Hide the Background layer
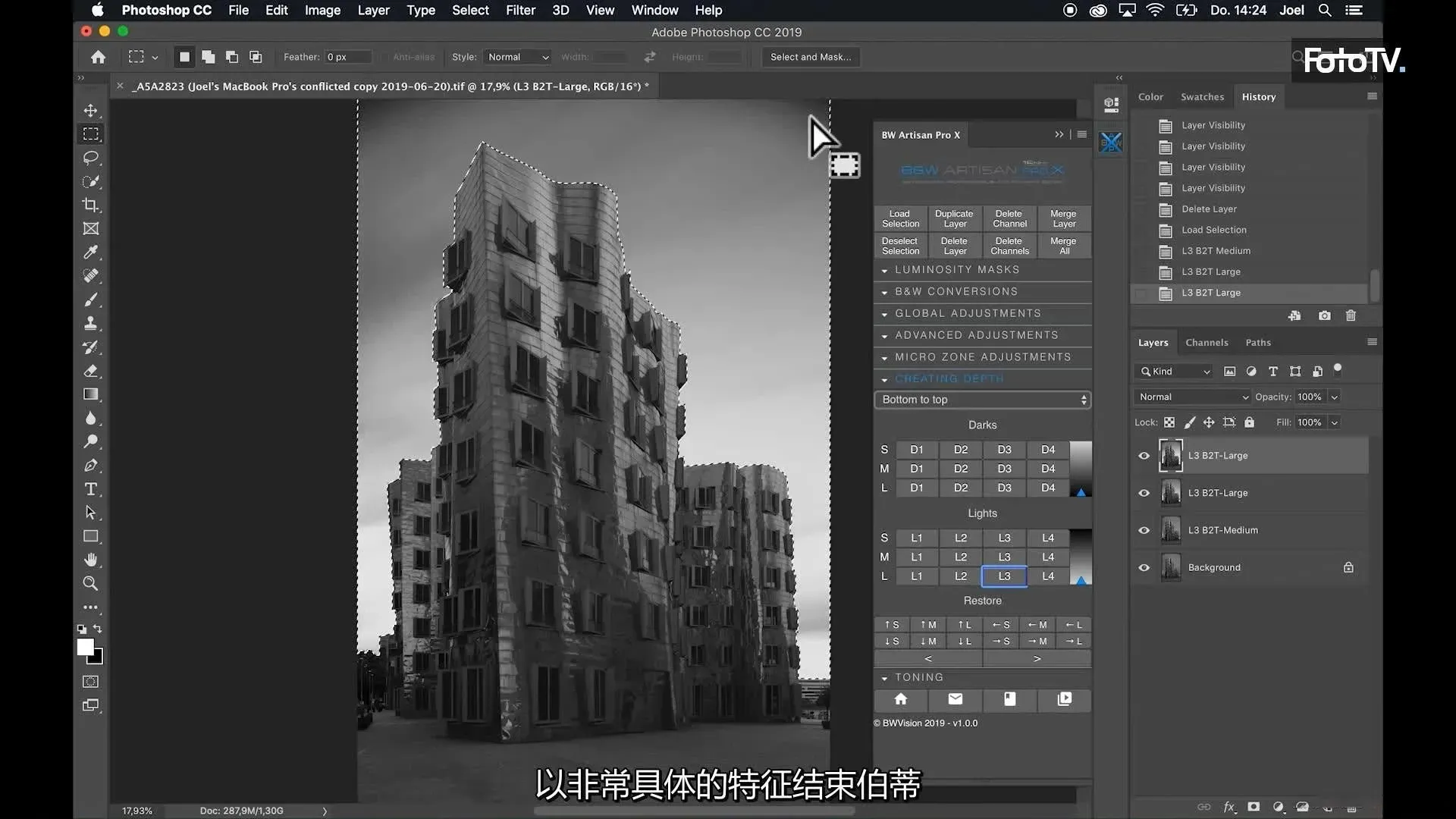Viewport: 1456px width, 819px height. click(1144, 567)
